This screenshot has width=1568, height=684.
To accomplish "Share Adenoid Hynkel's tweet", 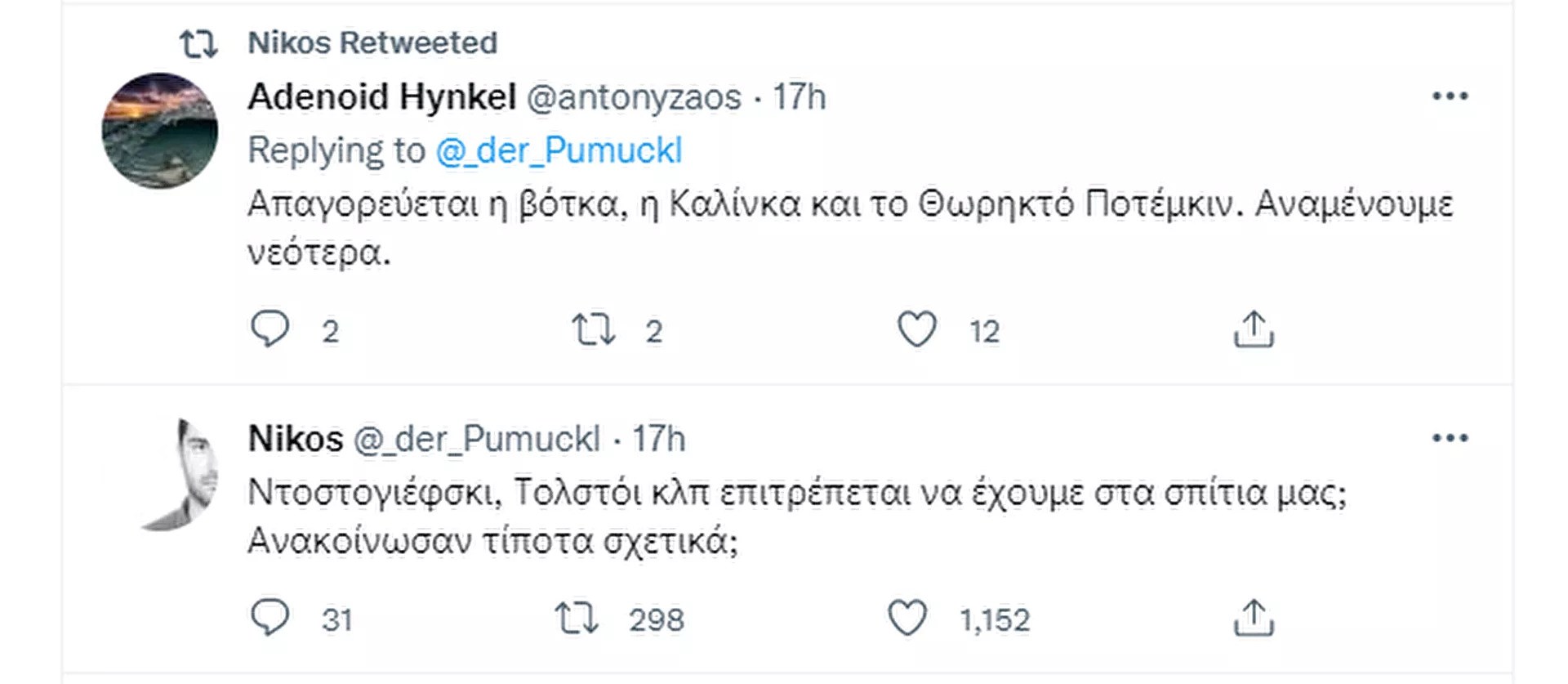I will click(x=1253, y=330).
